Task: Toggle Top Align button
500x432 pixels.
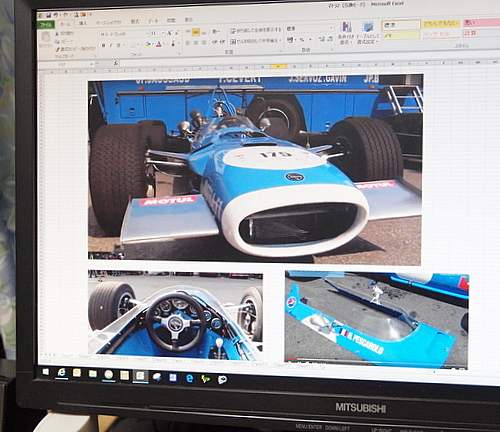Action: [187, 32]
